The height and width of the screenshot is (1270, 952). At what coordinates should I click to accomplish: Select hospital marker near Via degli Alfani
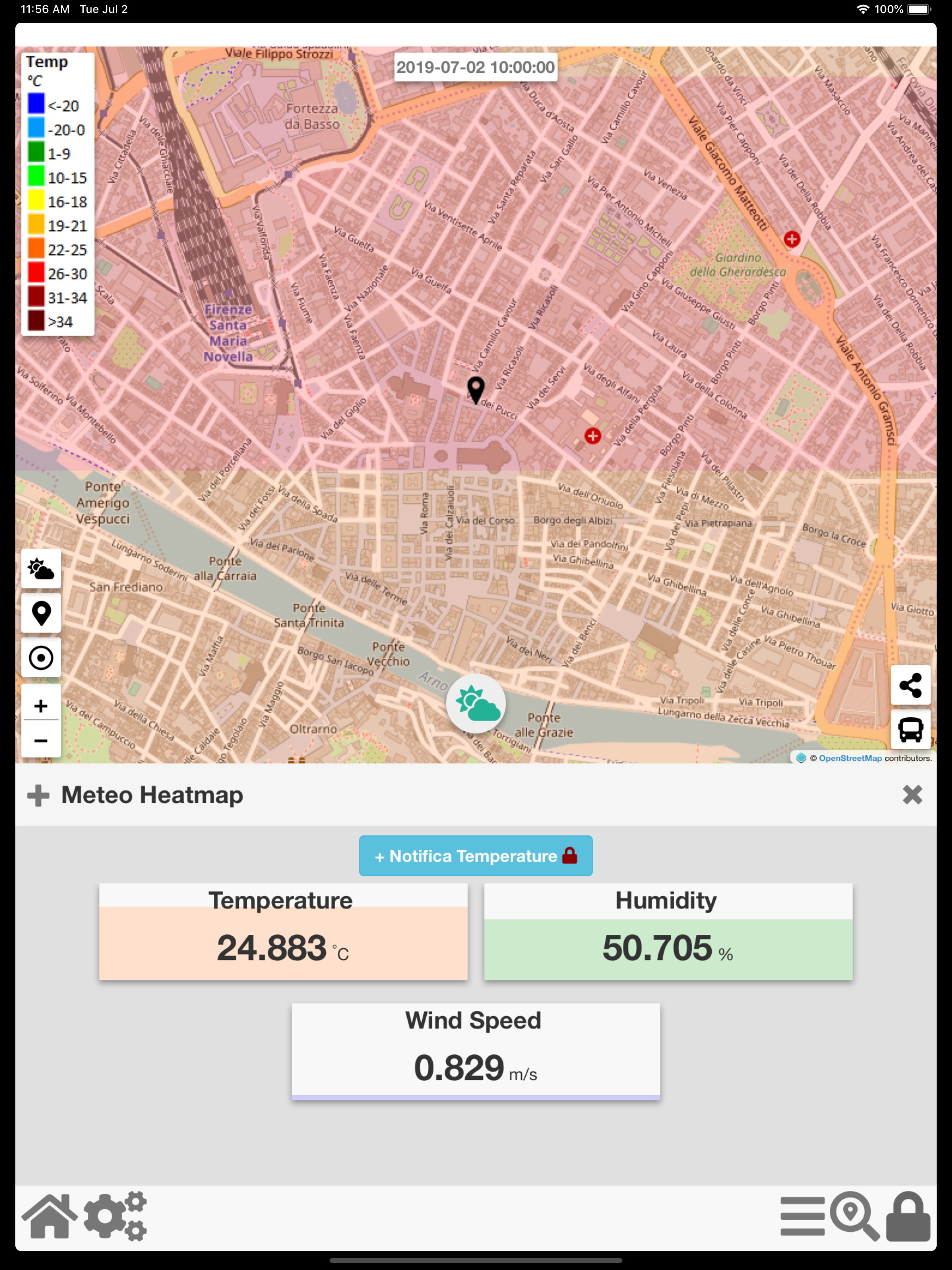593,436
